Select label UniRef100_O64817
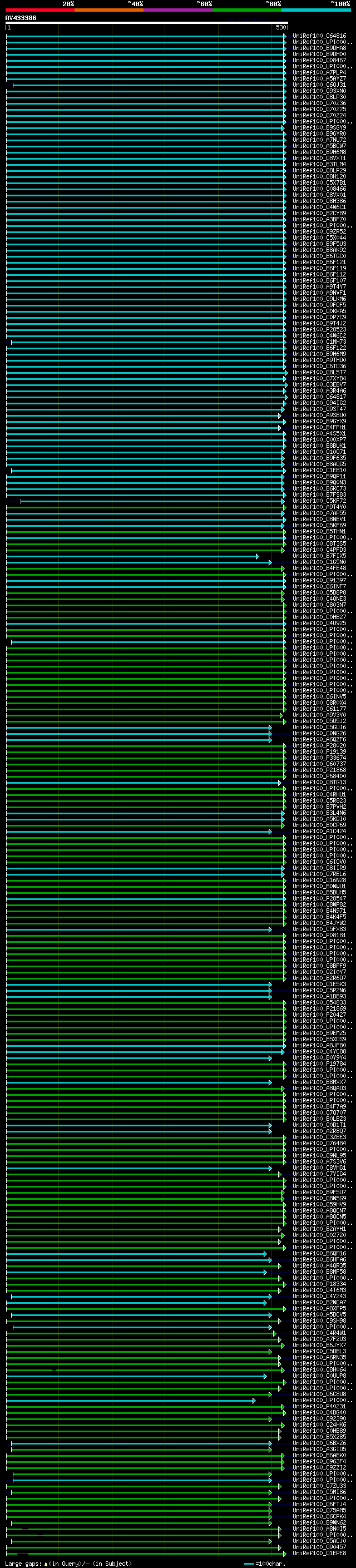This screenshot has width=356, height=1568. pyautogui.click(x=319, y=397)
